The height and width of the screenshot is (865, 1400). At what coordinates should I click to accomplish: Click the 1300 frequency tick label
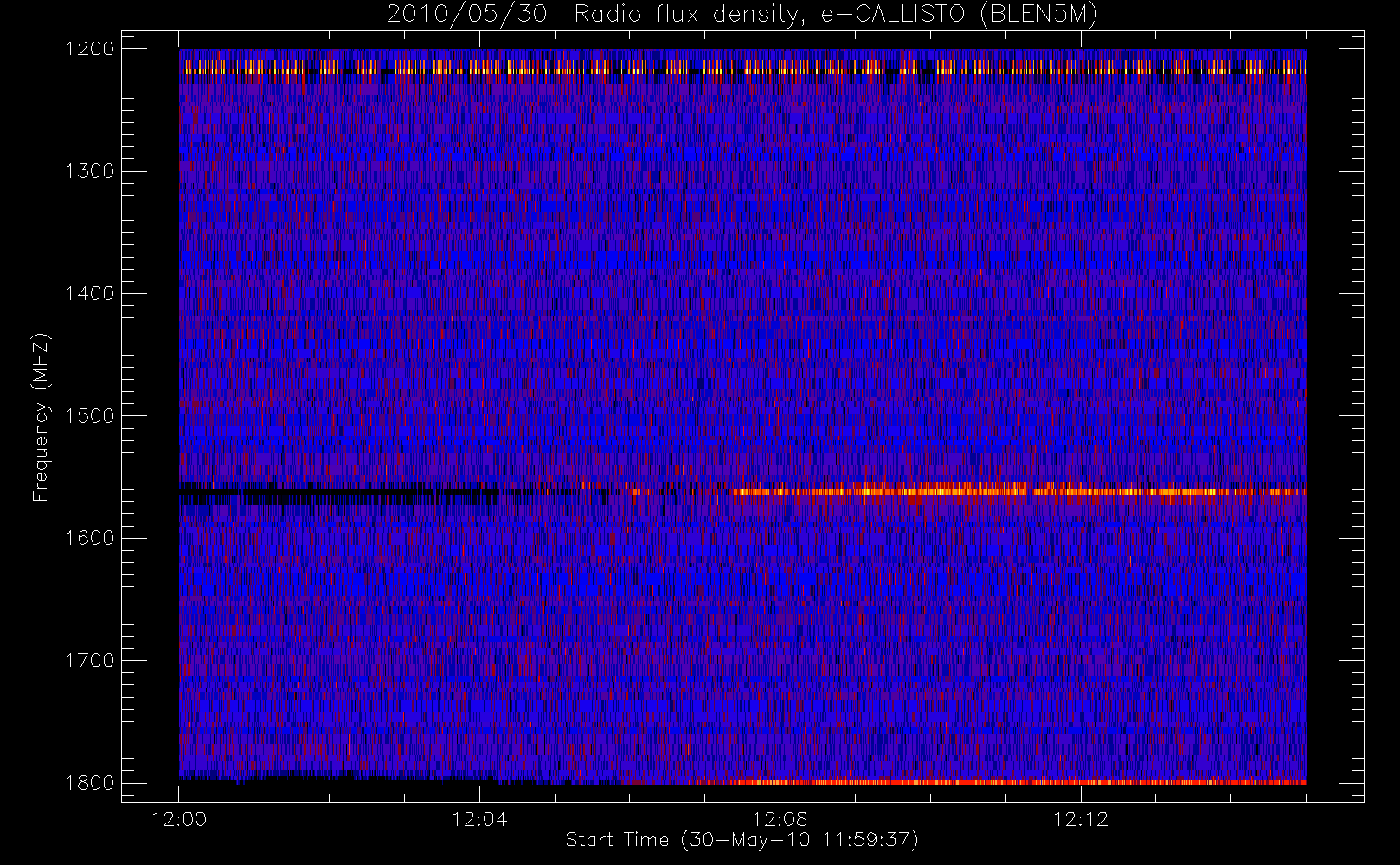[90, 171]
